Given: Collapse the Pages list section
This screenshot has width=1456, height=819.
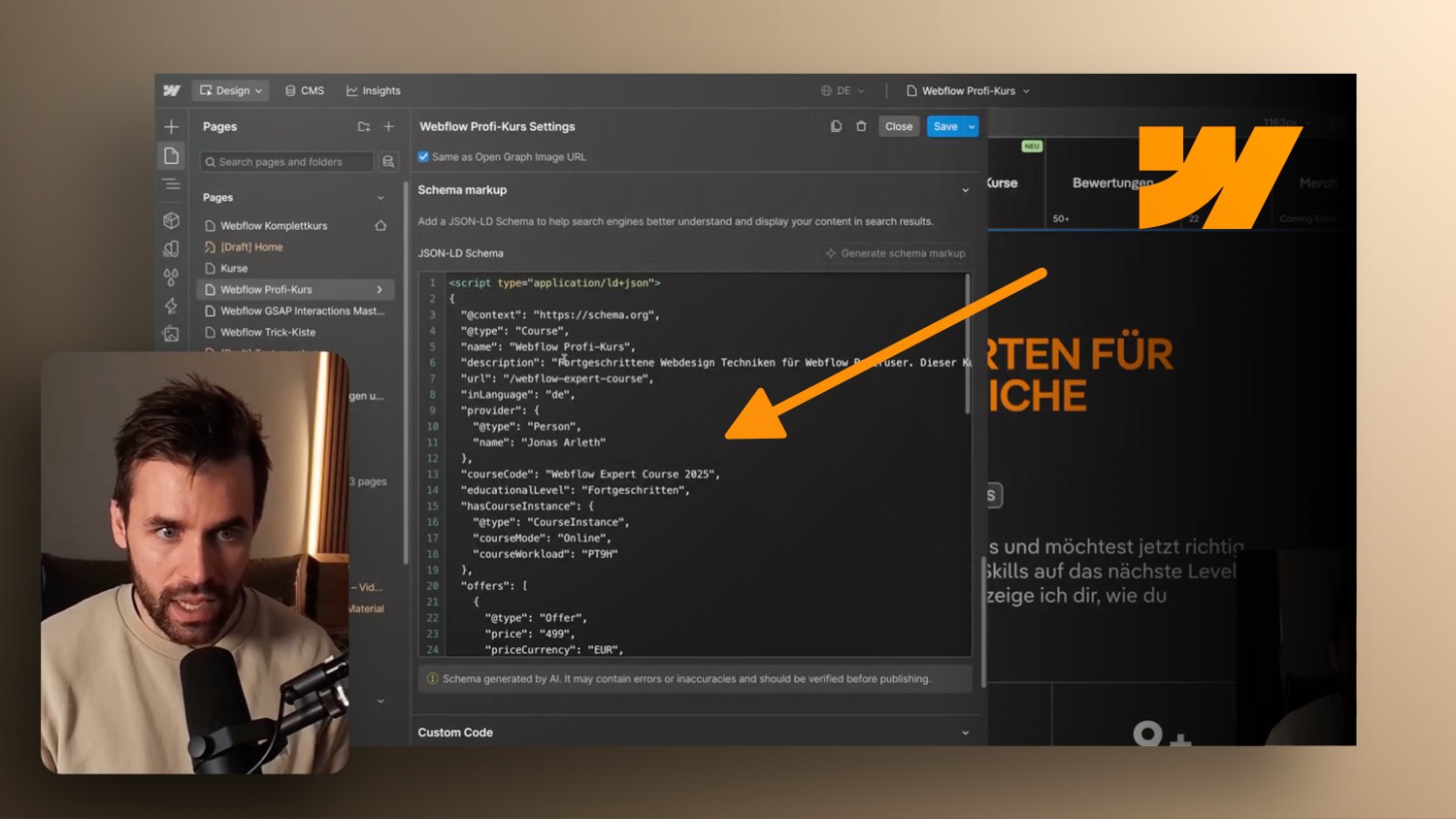Looking at the screenshot, I should coord(381,198).
